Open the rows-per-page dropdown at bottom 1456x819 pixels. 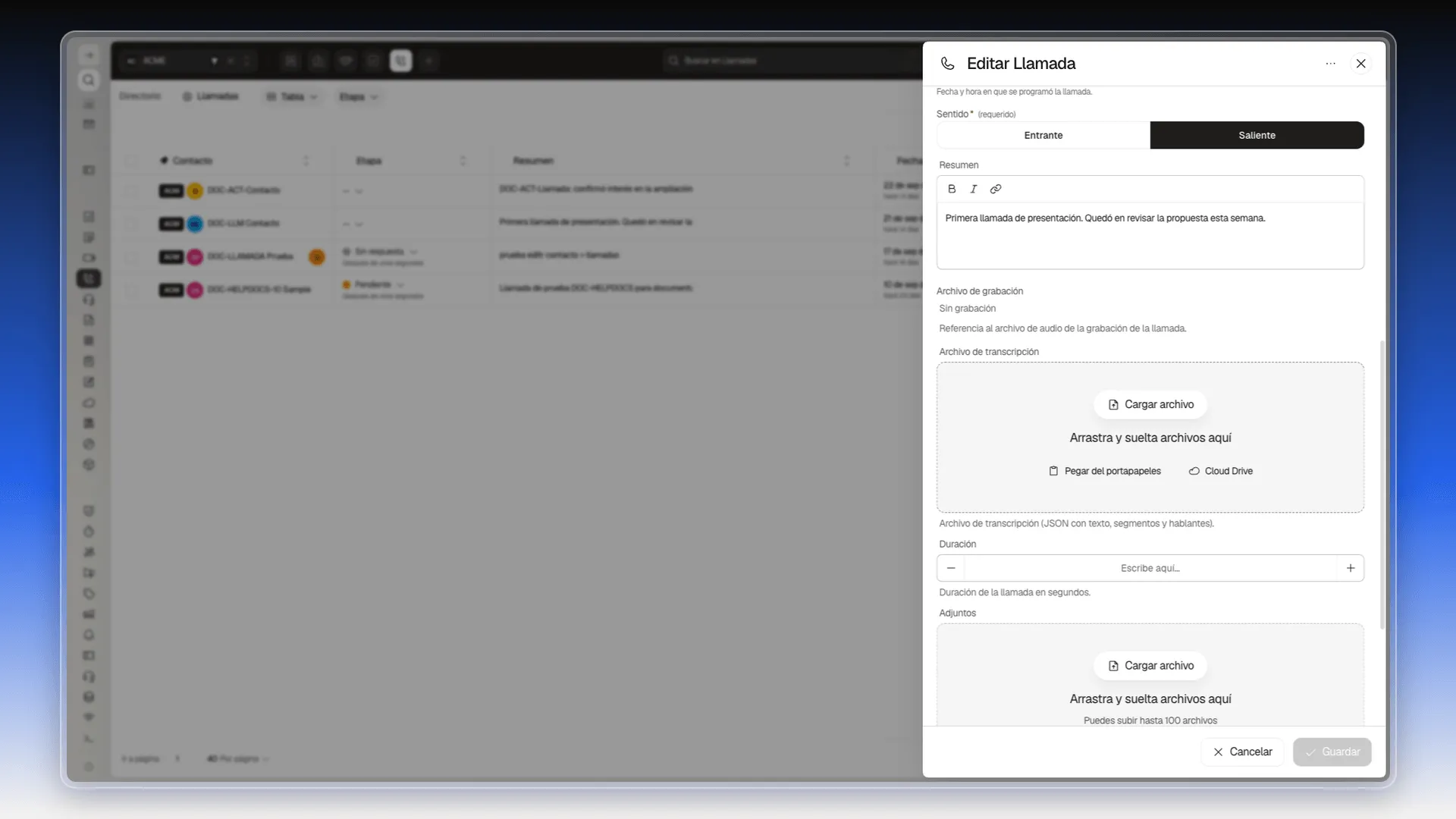pos(238,758)
